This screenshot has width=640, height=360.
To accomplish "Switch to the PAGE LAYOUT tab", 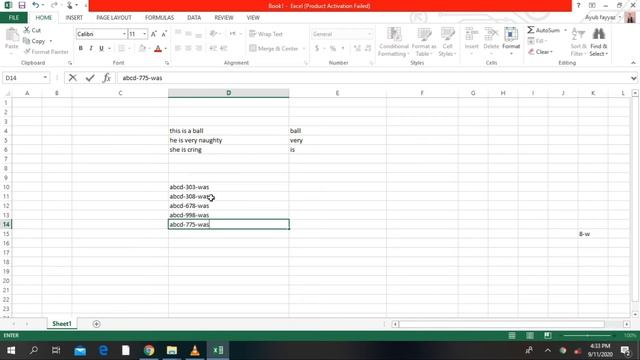I will 114,18.
